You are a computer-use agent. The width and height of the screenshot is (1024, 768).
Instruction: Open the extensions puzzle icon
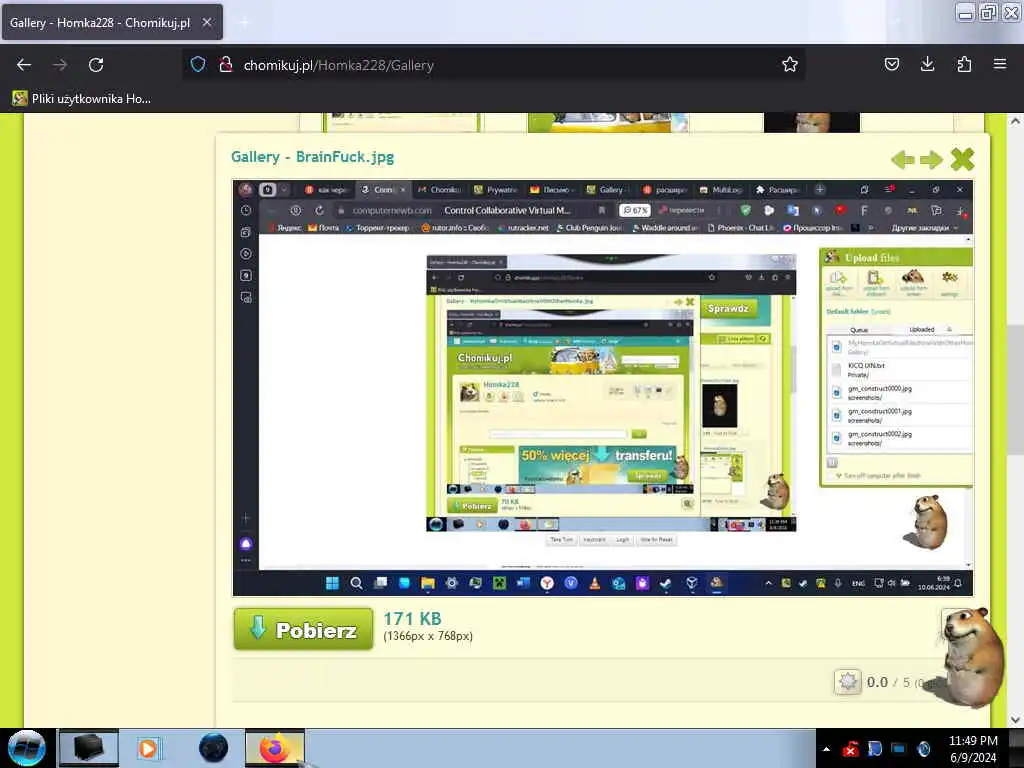[x=964, y=64]
